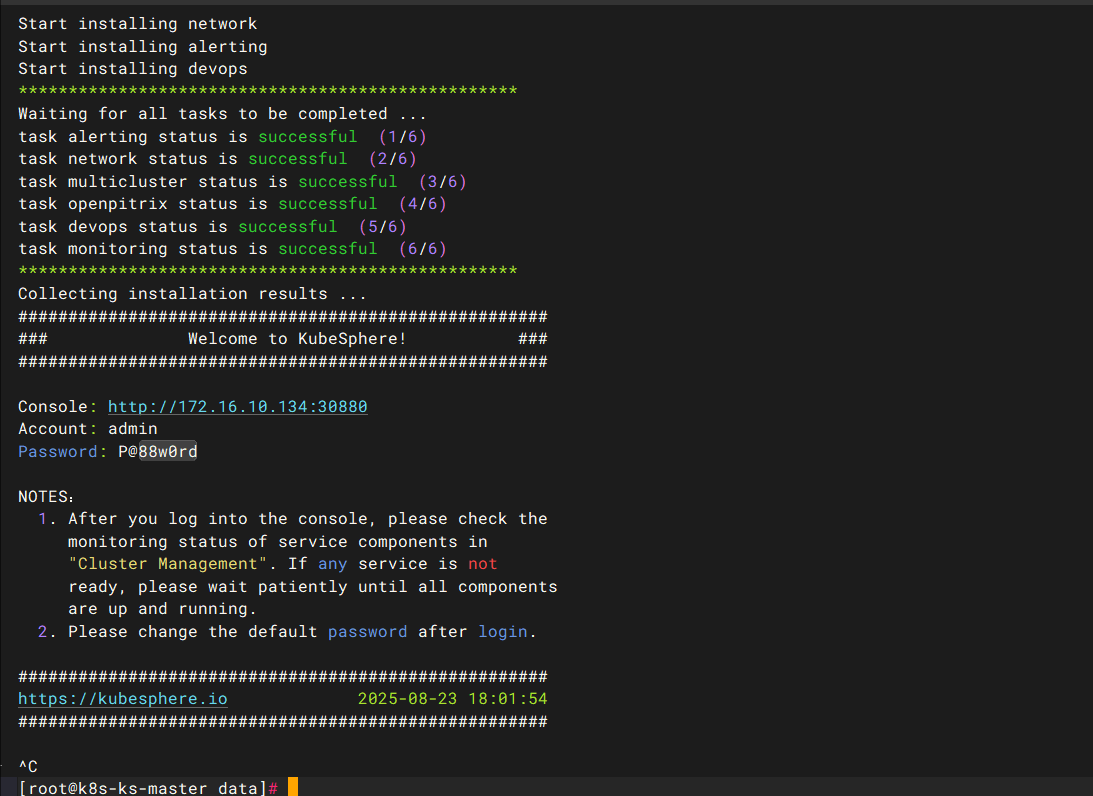Click the 'Password:' label
This screenshot has height=796, width=1093.
pyautogui.click(x=63, y=452)
